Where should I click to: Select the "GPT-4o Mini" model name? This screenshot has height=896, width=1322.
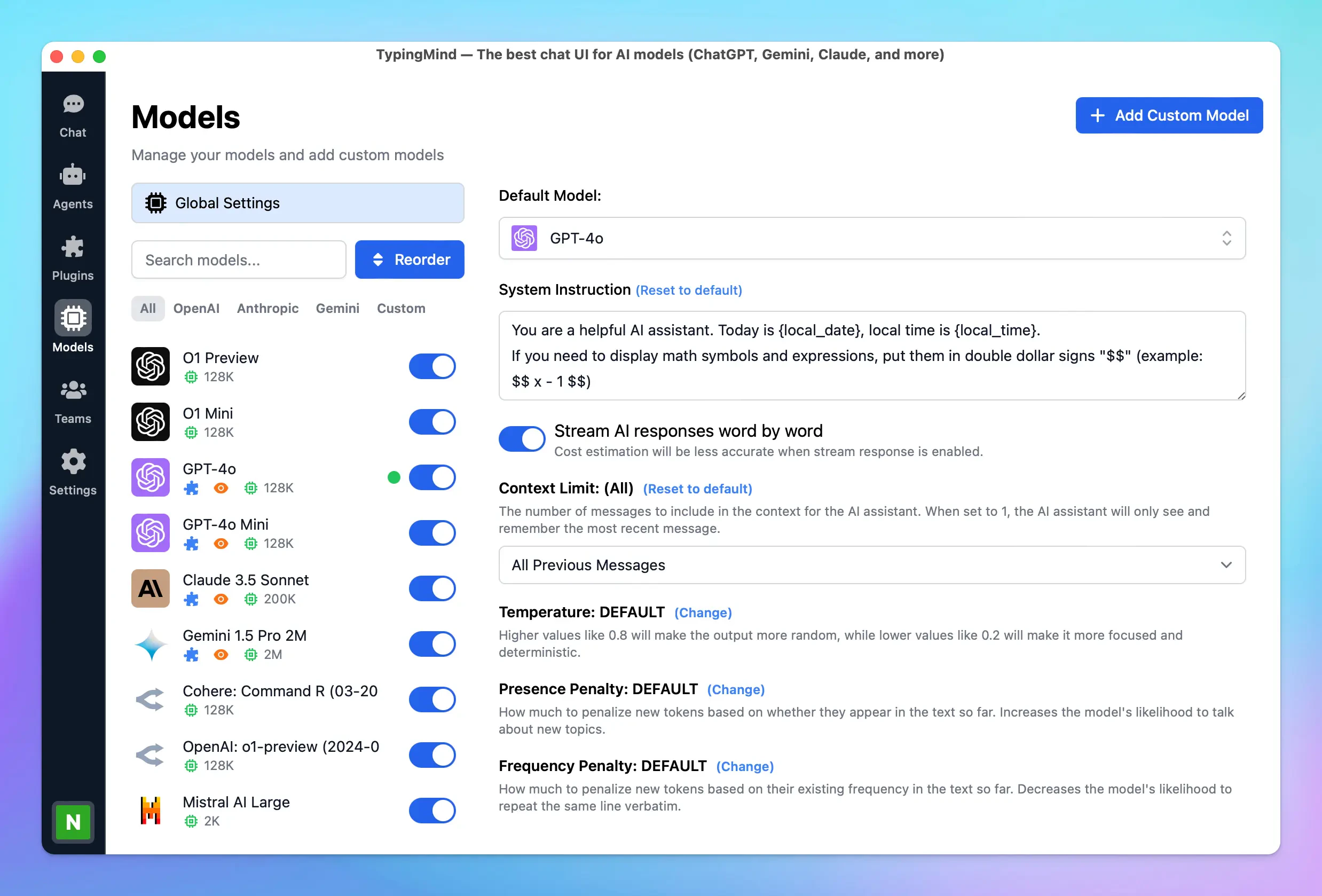tap(225, 524)
